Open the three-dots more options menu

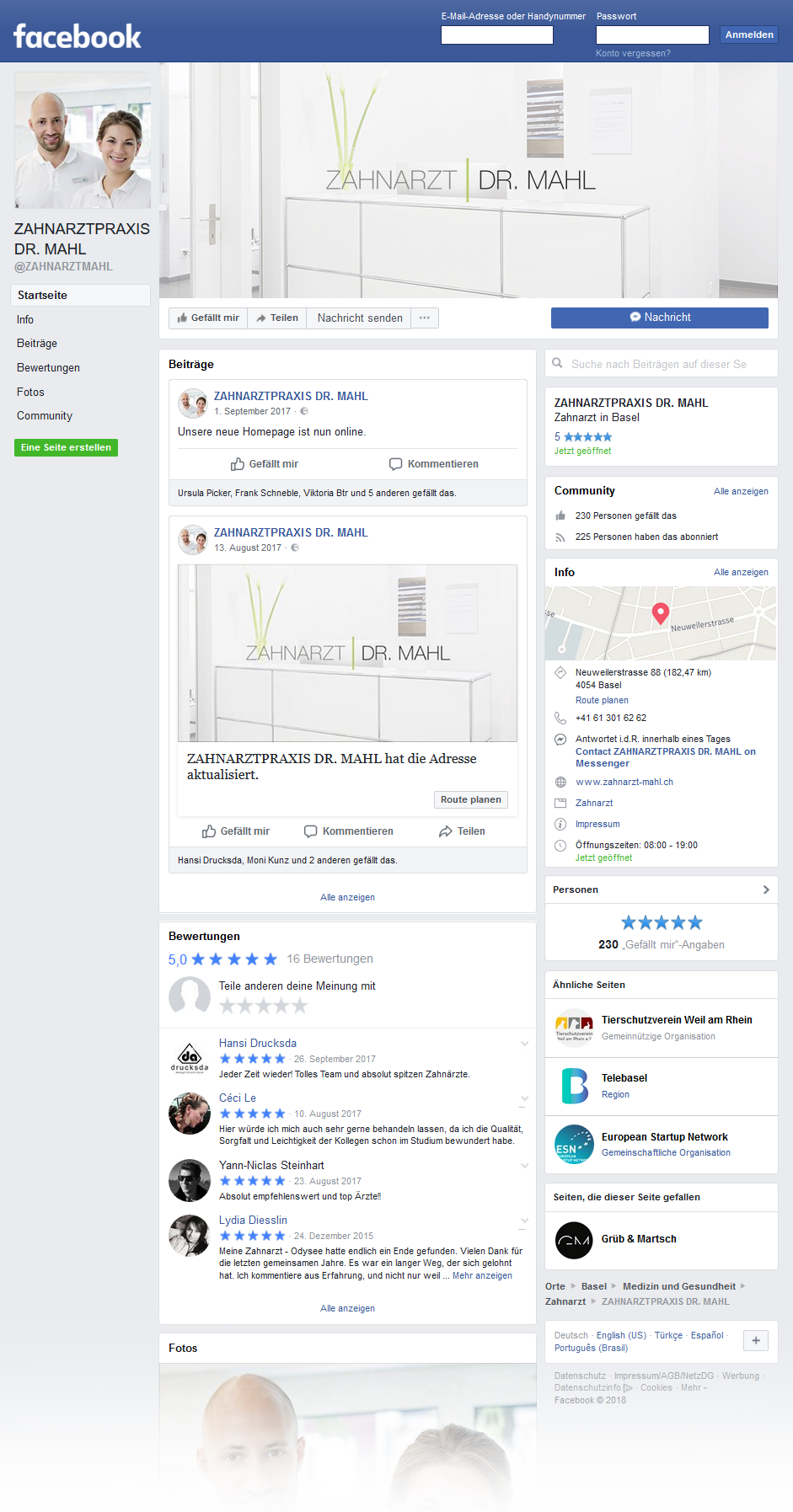[x=425, y=318]
